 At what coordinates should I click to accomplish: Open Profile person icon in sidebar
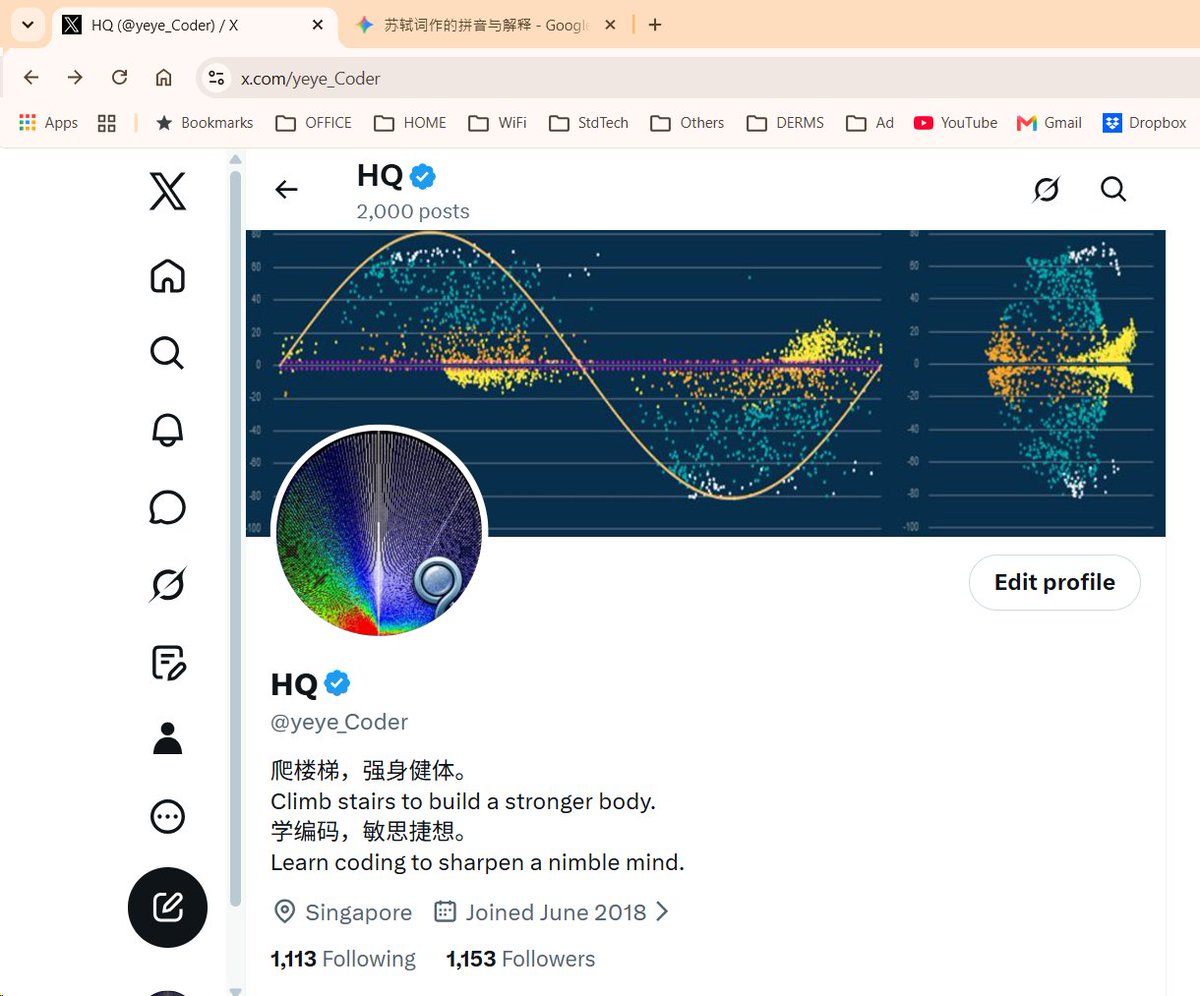pos(167,739)
